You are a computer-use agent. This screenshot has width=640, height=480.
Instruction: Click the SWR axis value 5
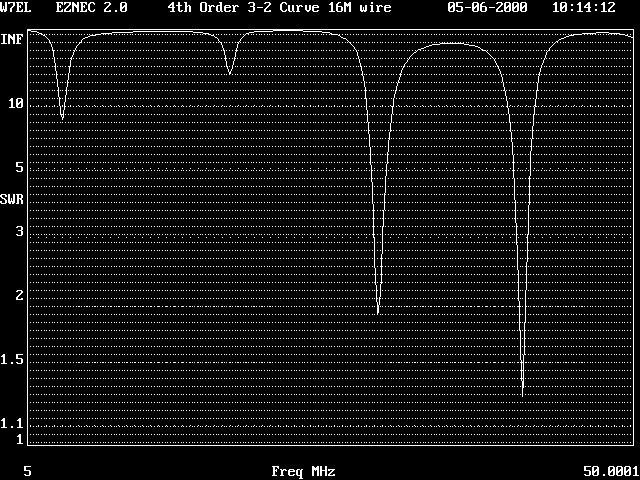point(20,167)
